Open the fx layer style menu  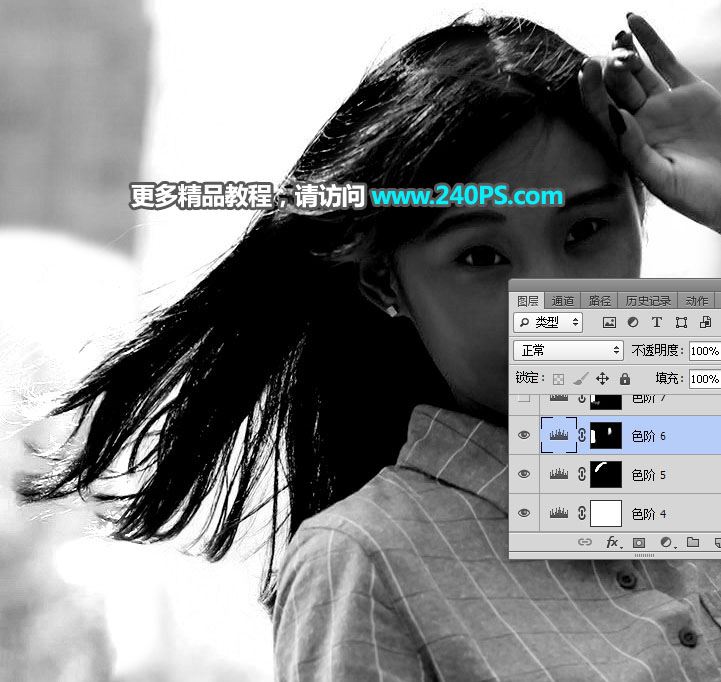pyautogui.click(x=613, y=543)
